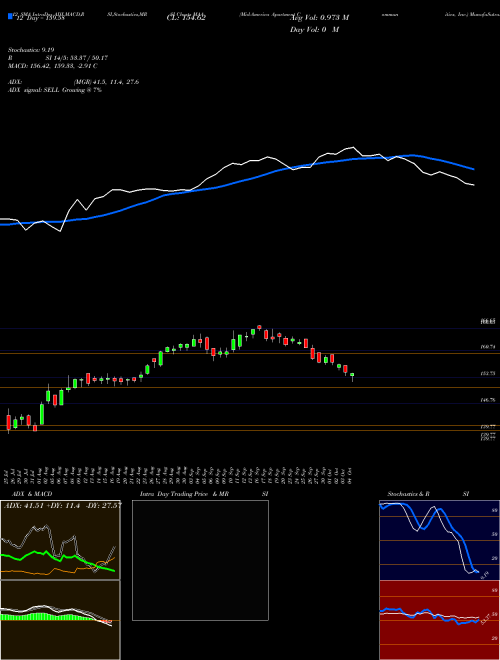The image size is (500, 660).
Task: Click the 'Stochastics & R' panel title
Action: 409,494
